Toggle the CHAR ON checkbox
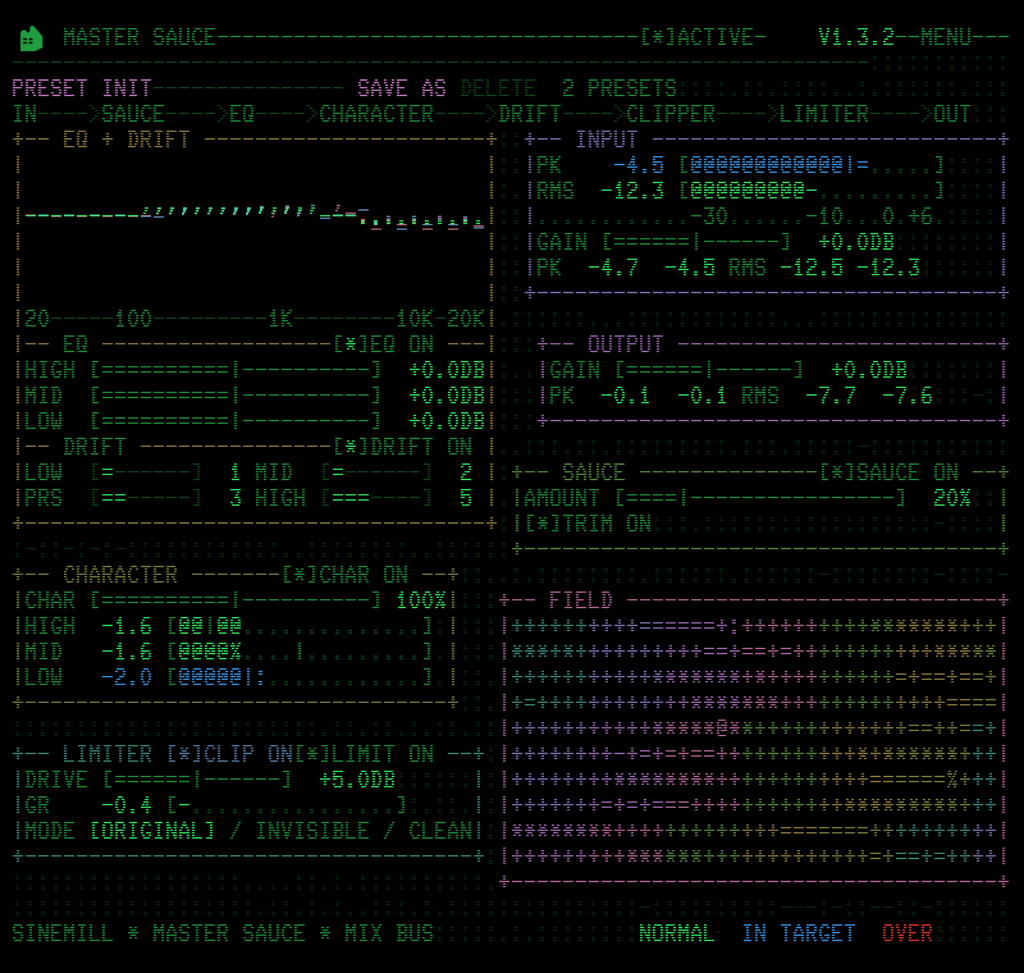This screenshot has width=1024, height=973. tap(345, 575)
